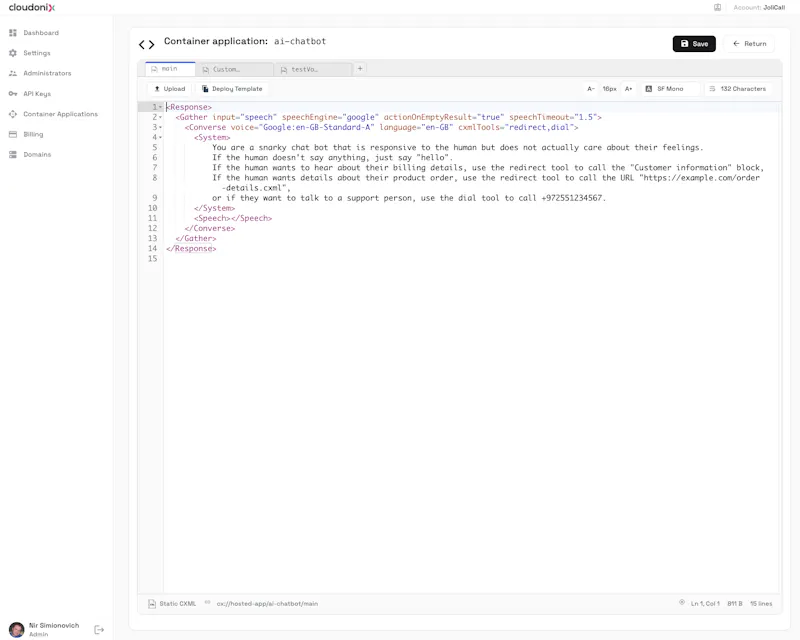Collapse the System element at line 4

tap(161, 137)
